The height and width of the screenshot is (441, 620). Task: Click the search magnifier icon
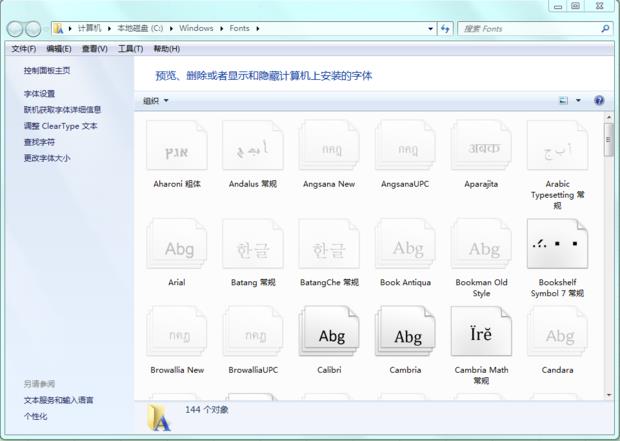click(605, 28)
